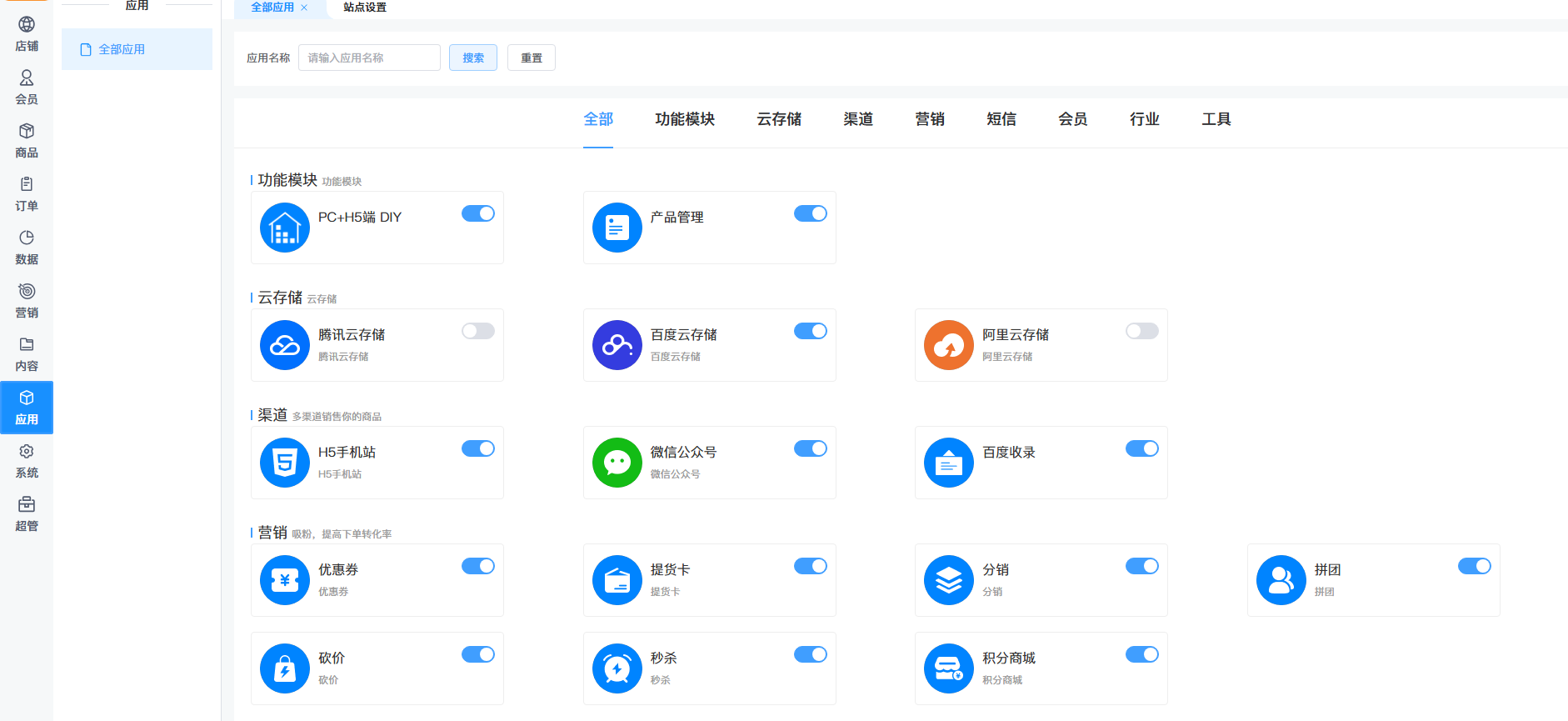Switch off the 拼团 toggle

[x=1475, y=566]
